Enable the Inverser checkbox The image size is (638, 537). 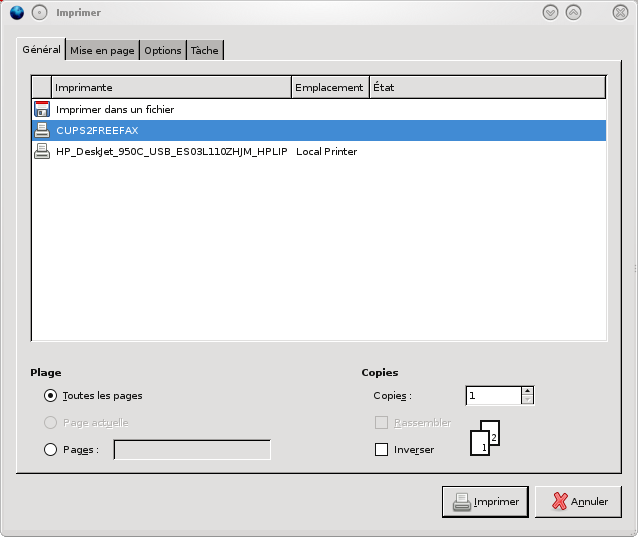381,450
